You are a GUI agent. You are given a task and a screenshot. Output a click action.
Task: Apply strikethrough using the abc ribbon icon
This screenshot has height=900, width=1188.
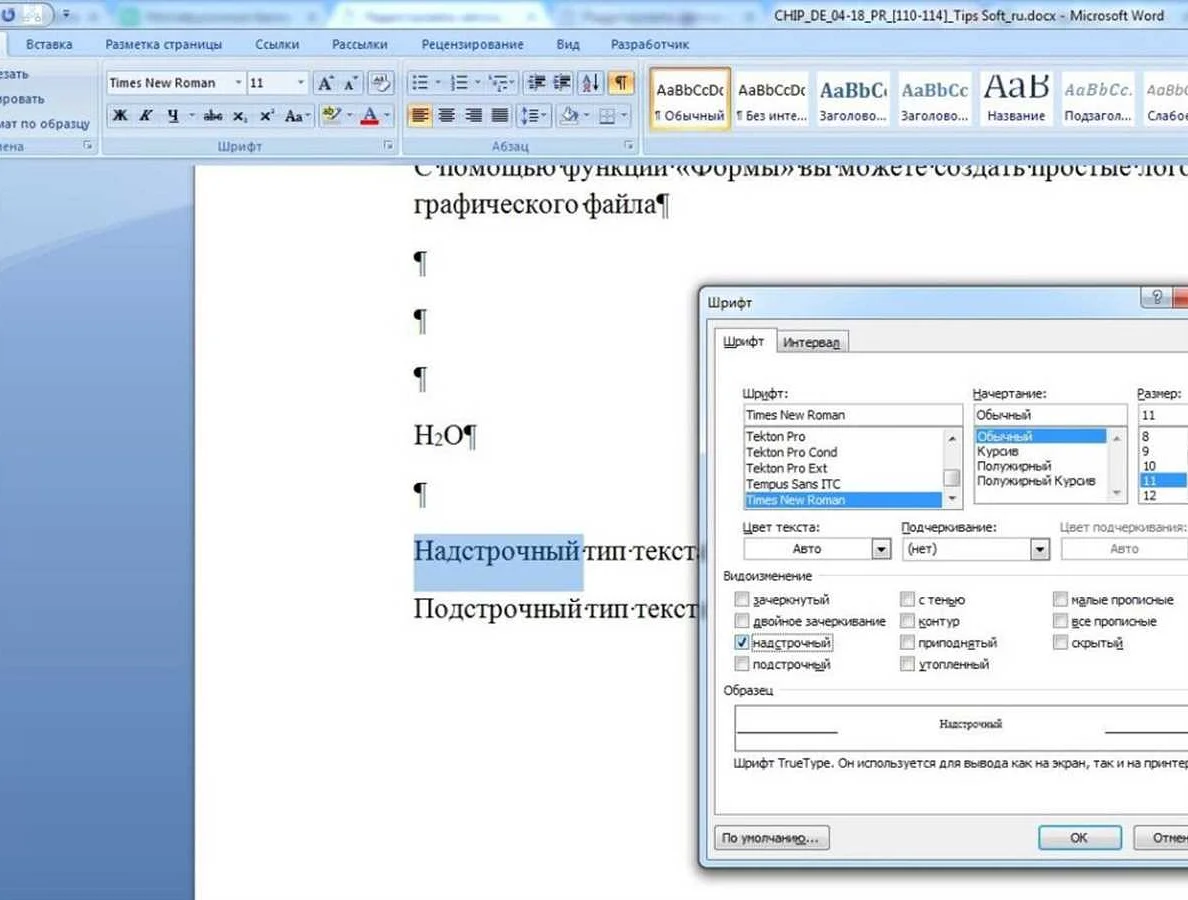pos(212,116)
